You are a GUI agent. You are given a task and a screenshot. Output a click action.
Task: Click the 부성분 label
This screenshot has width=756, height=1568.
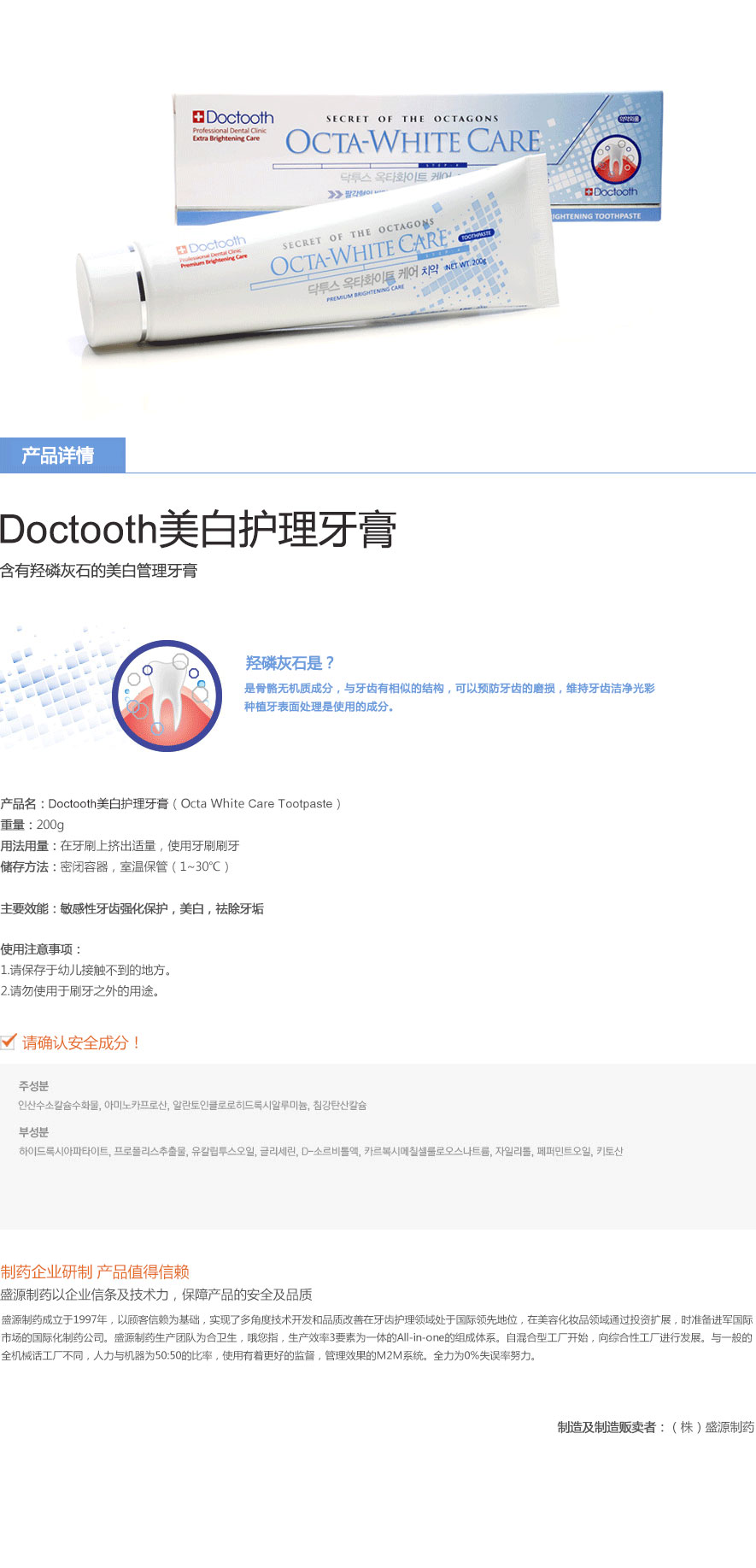coord(33,1132)
